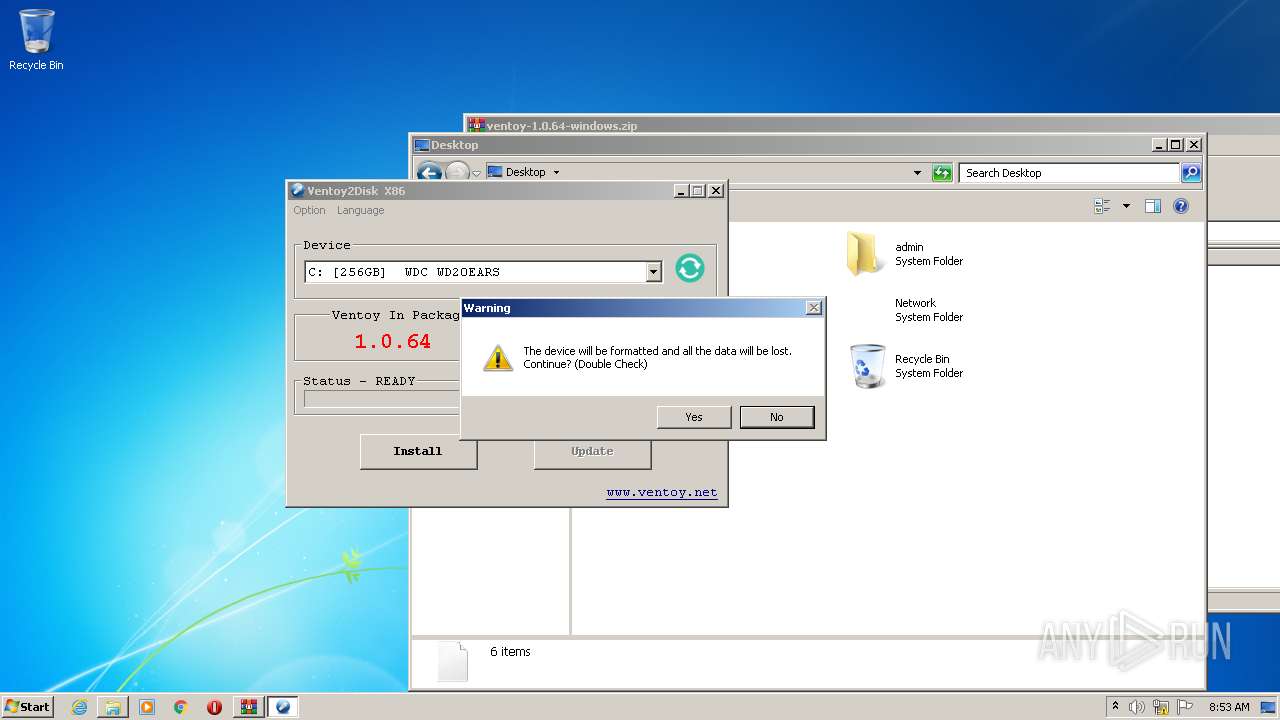This screenshot has width=1280, height=720.
Task: Open the Language menu in Ventoy2Disk
Action: pyautogui.click(x=360, y=210)
